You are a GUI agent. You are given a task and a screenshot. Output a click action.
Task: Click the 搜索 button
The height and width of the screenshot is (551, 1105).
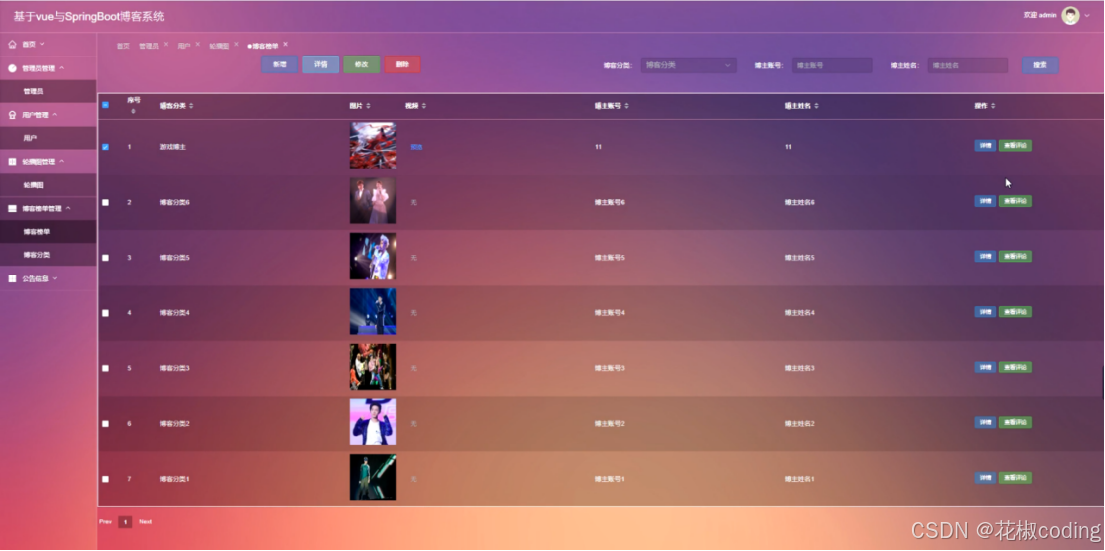click(x=1040, y=66)
